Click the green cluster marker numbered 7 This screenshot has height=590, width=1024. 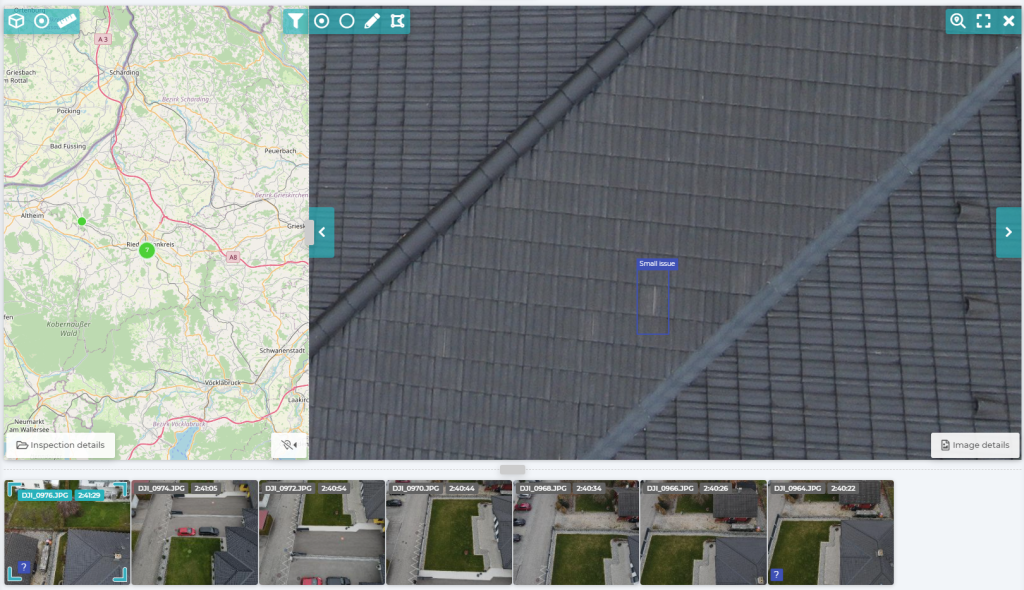(x=147, y=250)
